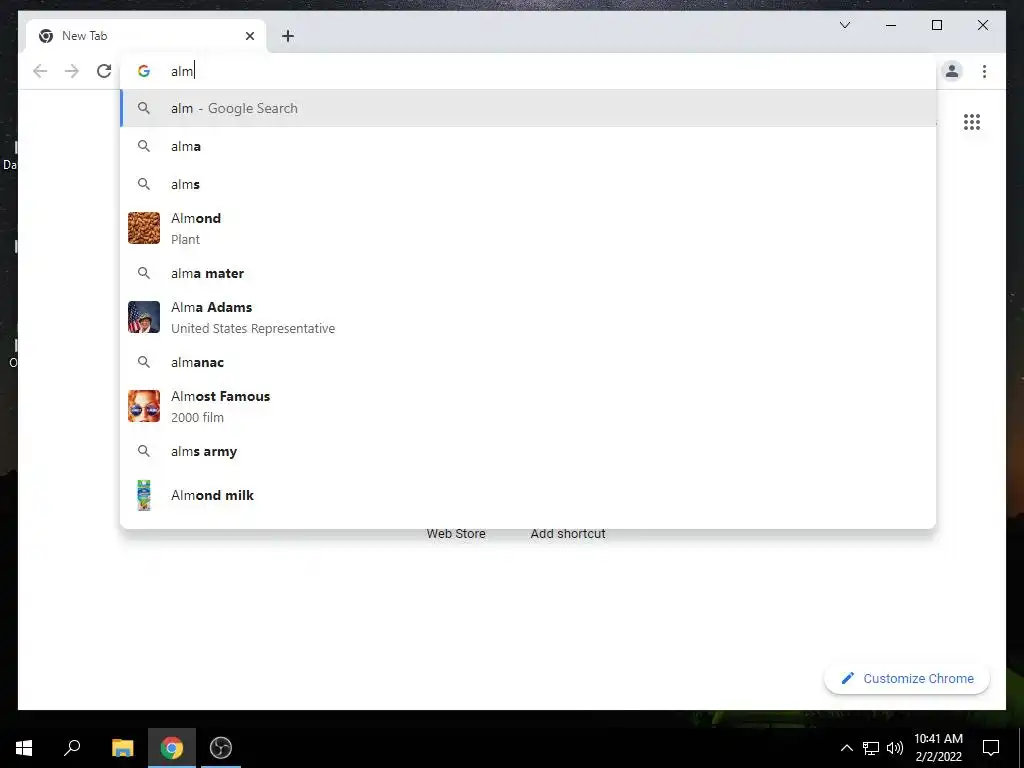Click the Google logo in the address bar
The image size is (1024, 768).
[x=144, y=71]
